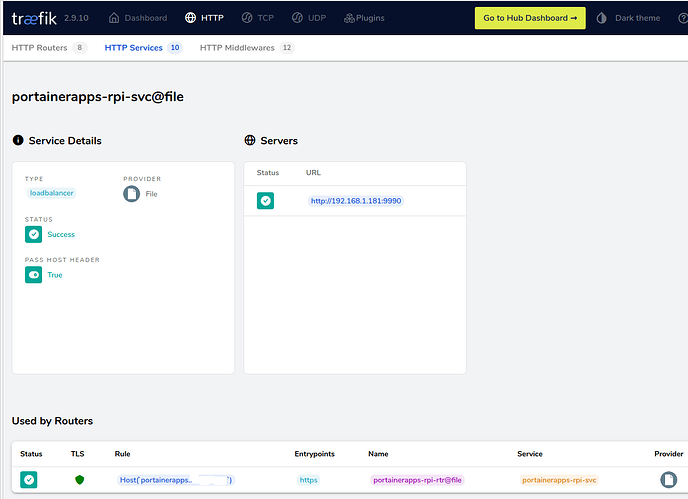Click the Servers globe icon

pos(250,140)
